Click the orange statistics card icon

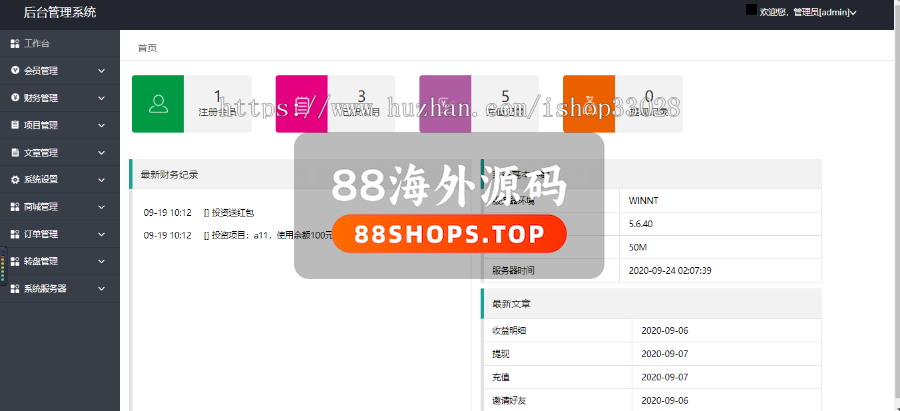589,104
